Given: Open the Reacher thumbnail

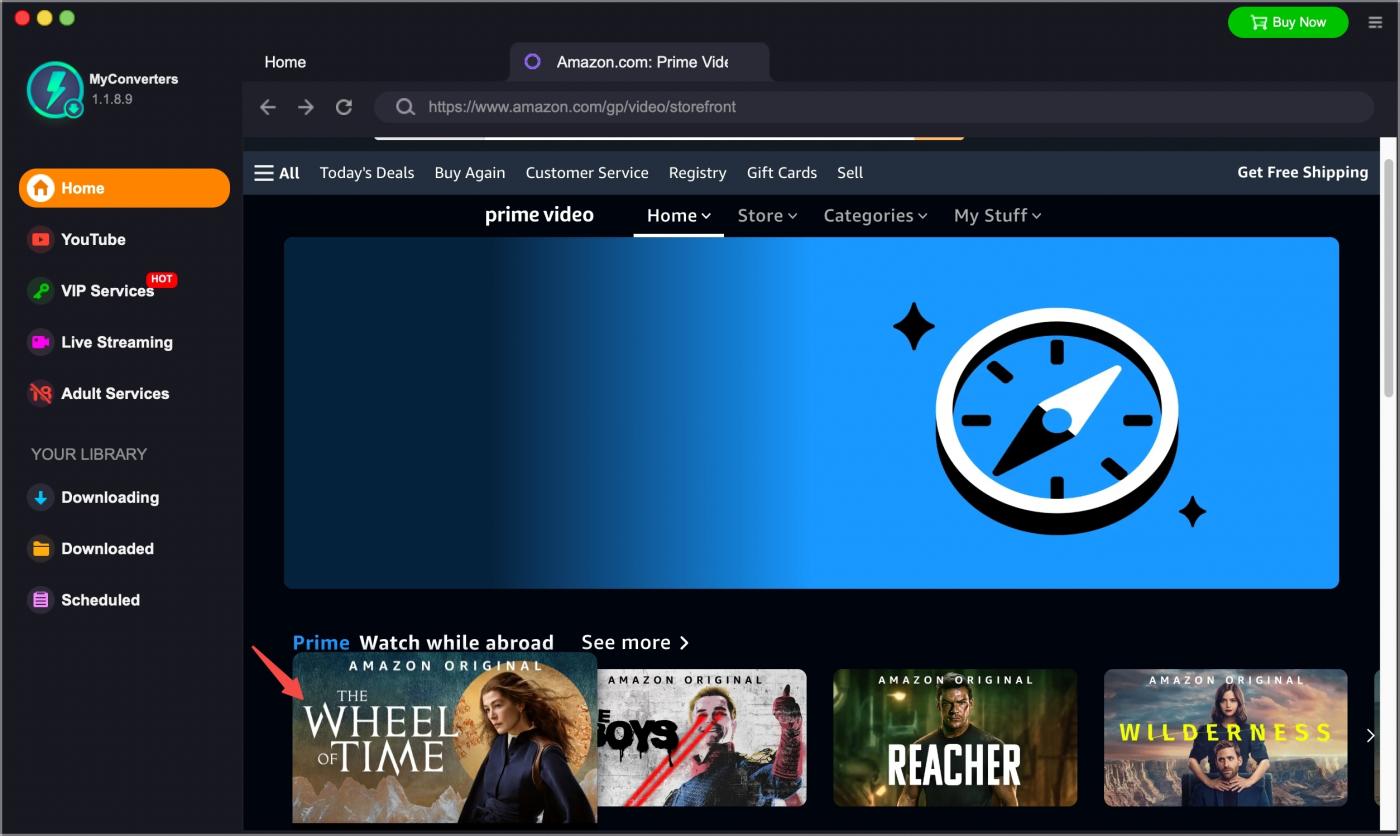Looking at the screenshot, I should (955, 738).
